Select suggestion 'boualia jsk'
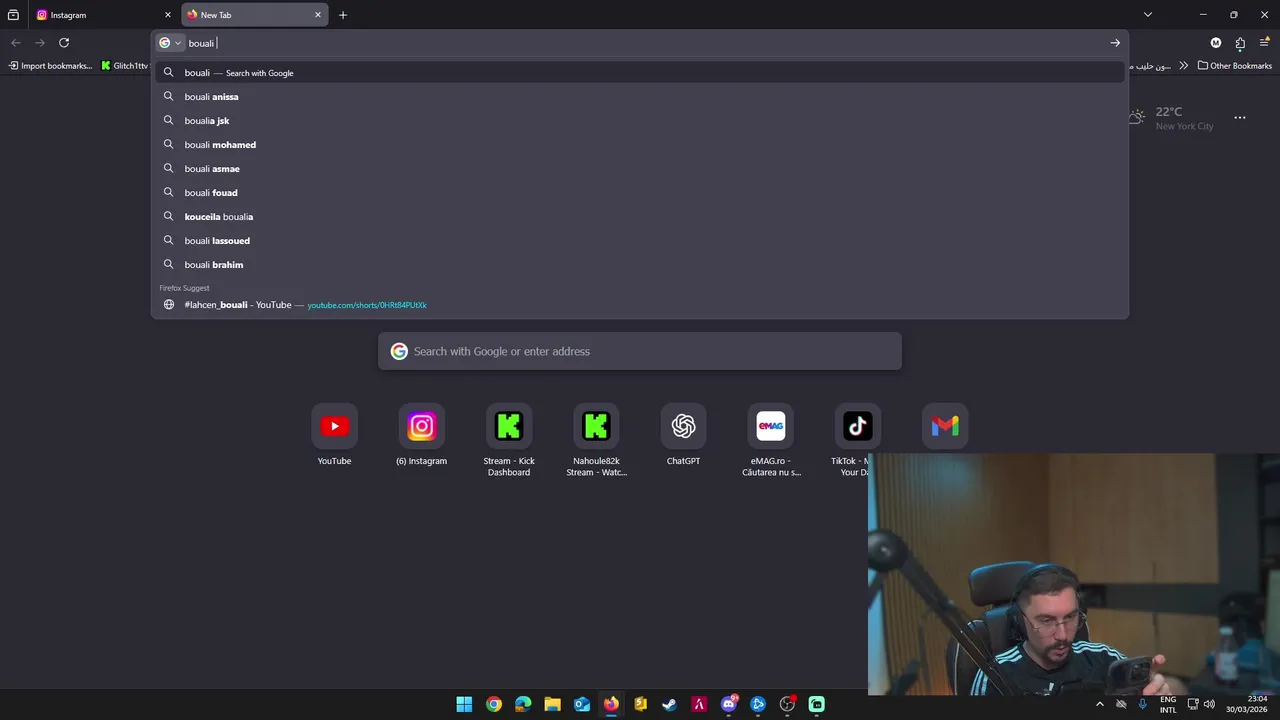The width and height of the screenshot is (1280, 720). click(640, 121)
